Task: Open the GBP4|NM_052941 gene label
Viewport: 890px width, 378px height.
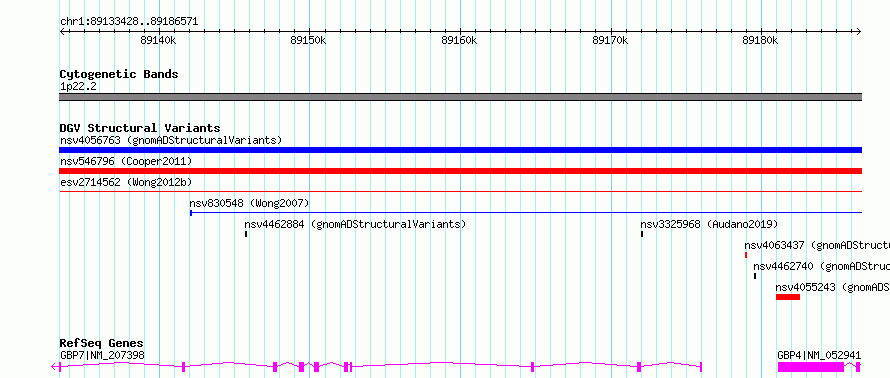Action: coord(819,355)
